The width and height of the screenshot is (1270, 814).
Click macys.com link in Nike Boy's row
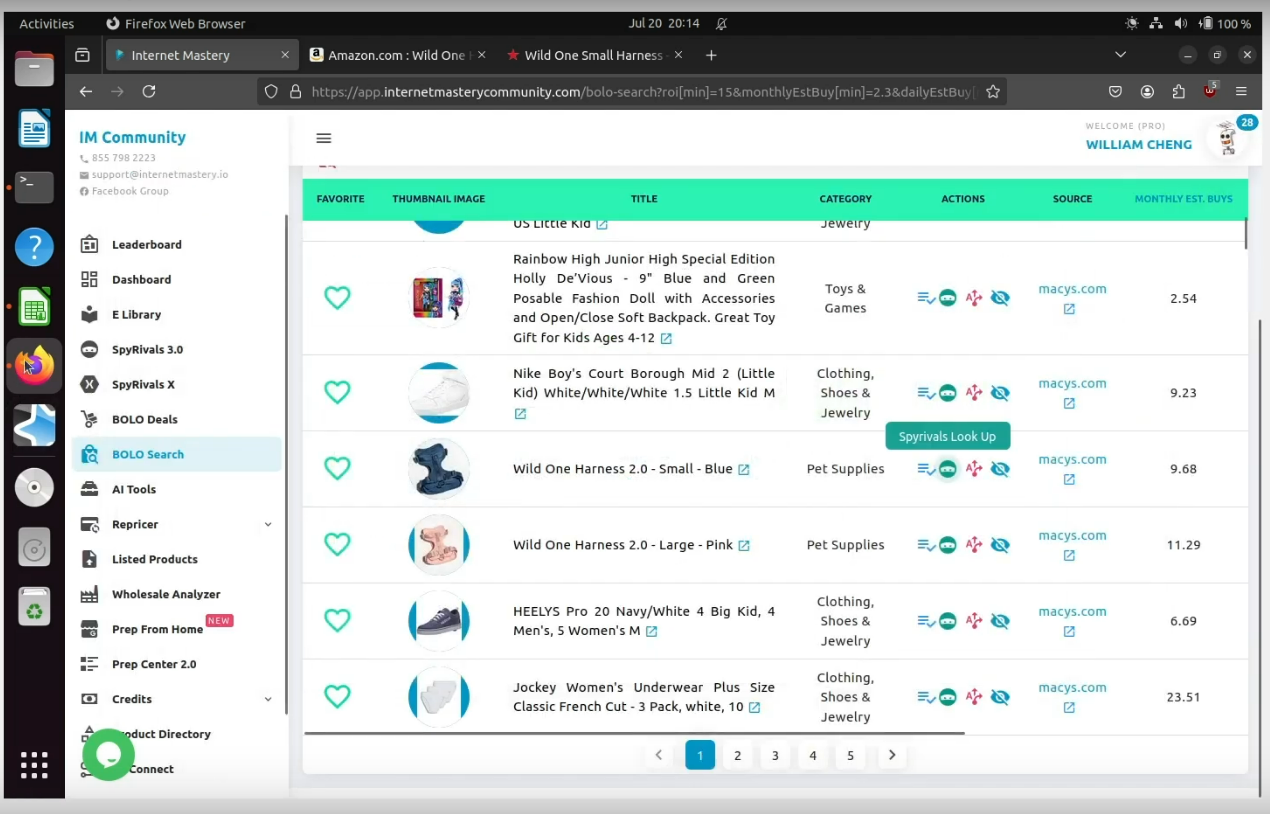(1072, 383)
